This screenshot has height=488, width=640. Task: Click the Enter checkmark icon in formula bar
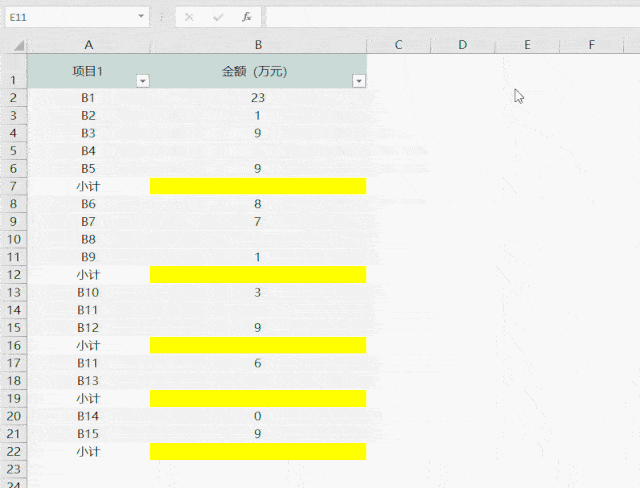click(x=218, y=17)
